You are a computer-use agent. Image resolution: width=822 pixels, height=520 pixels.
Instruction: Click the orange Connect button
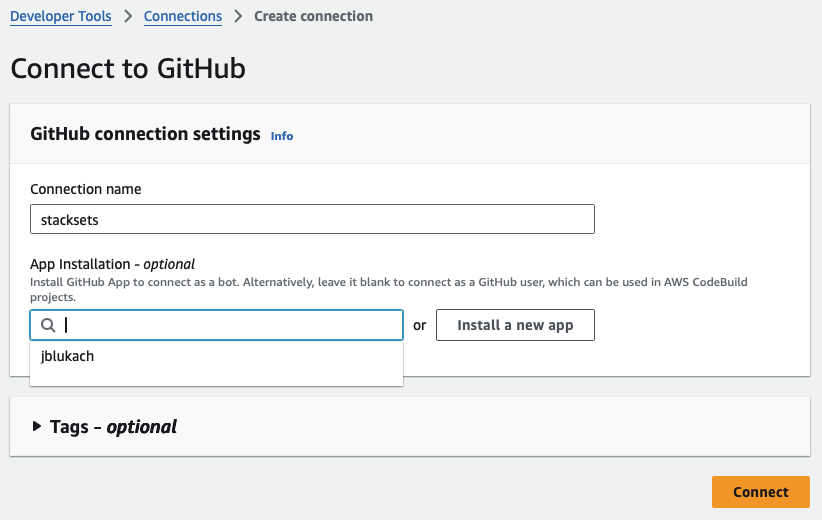(x=760, y=492)
